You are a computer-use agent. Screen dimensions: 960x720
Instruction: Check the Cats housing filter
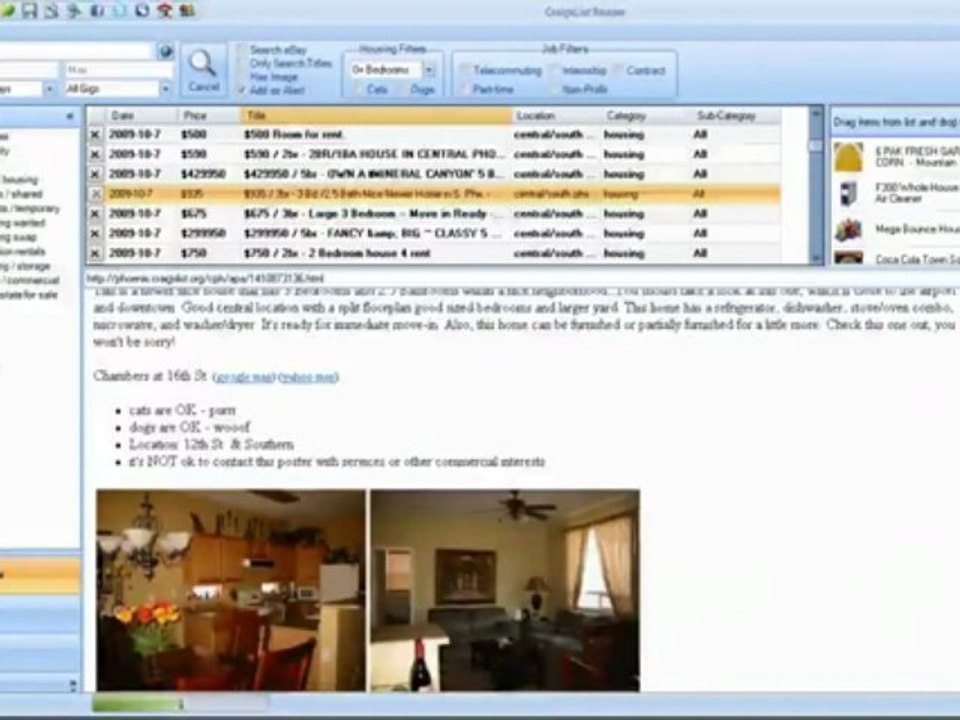(359, 89)
